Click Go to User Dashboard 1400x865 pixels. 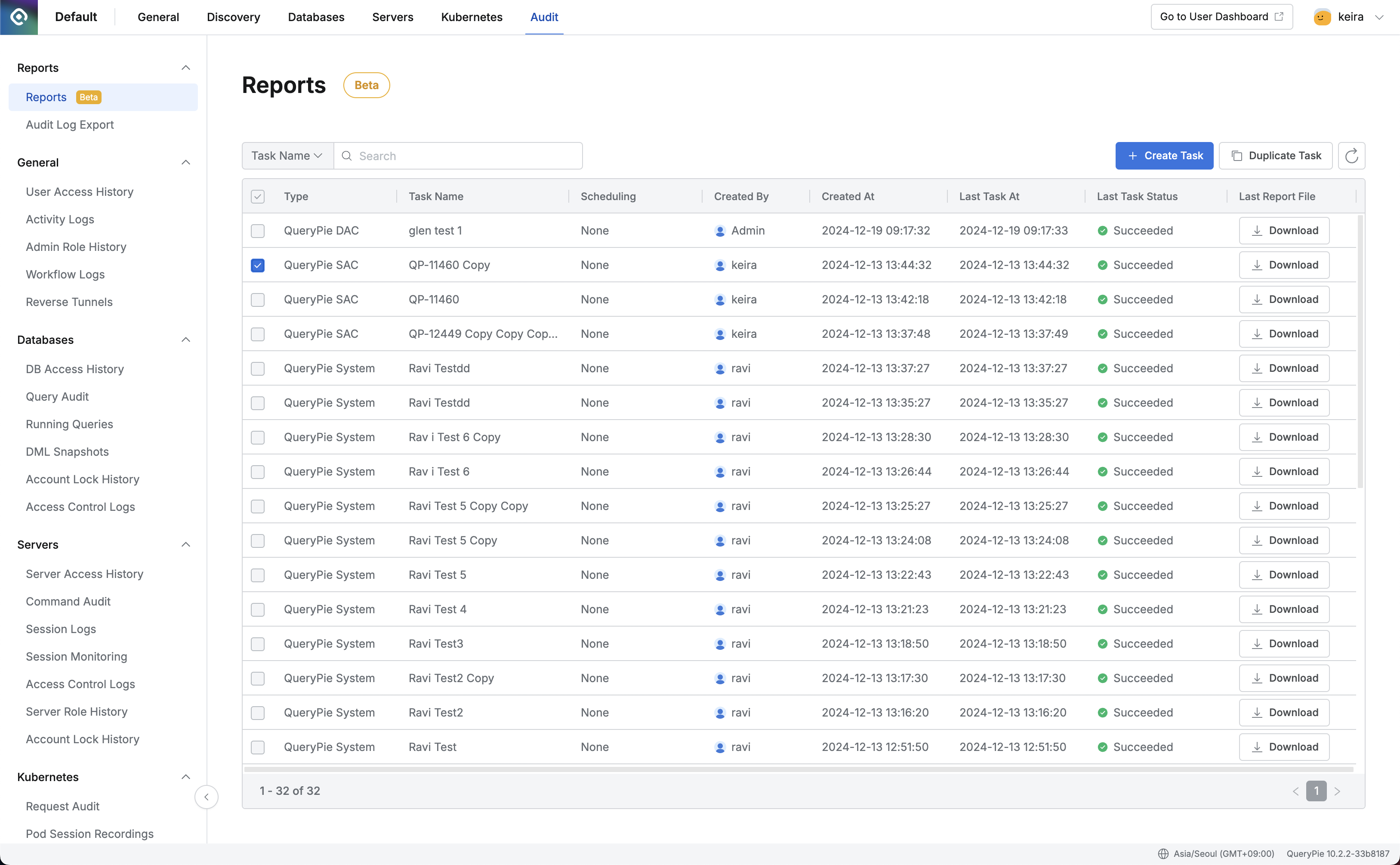(1221, 17)
